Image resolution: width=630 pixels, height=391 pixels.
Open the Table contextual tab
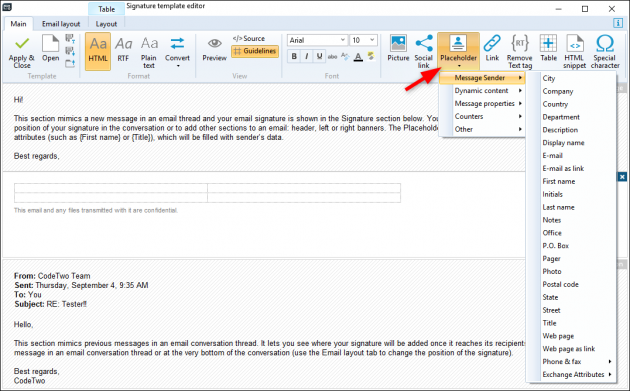(x=106, y=9)
